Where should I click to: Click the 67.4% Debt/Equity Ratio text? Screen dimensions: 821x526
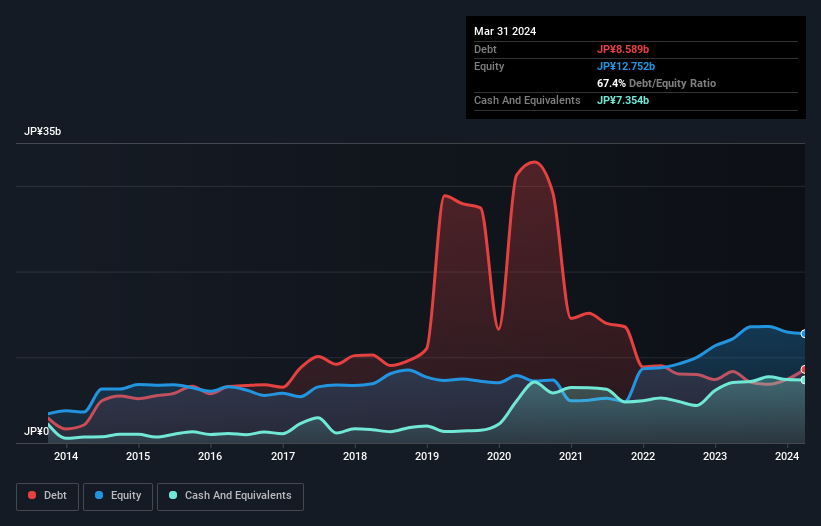(x=657, y=83)
